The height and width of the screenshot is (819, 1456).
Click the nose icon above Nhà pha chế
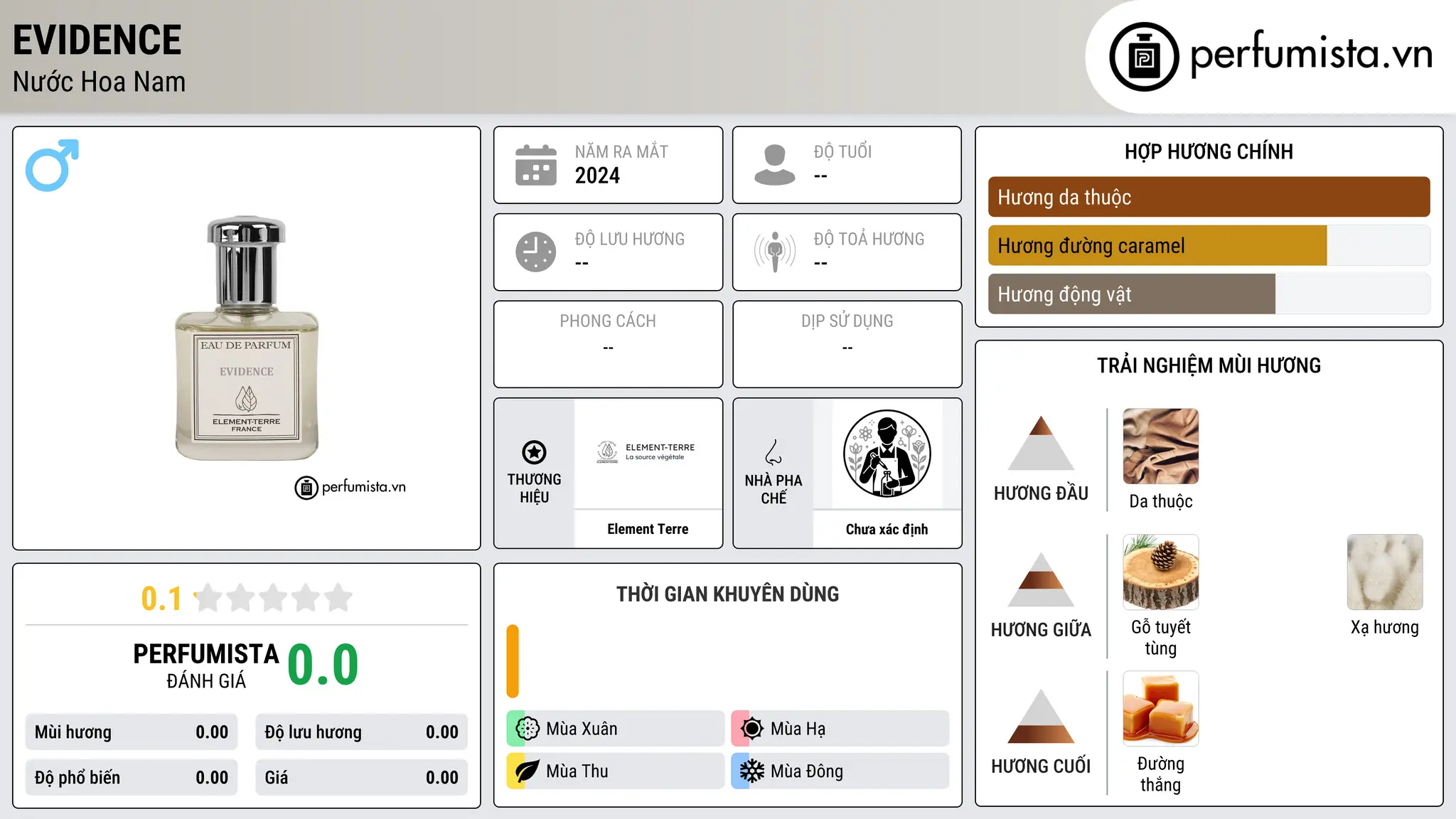tap(773, 452)
